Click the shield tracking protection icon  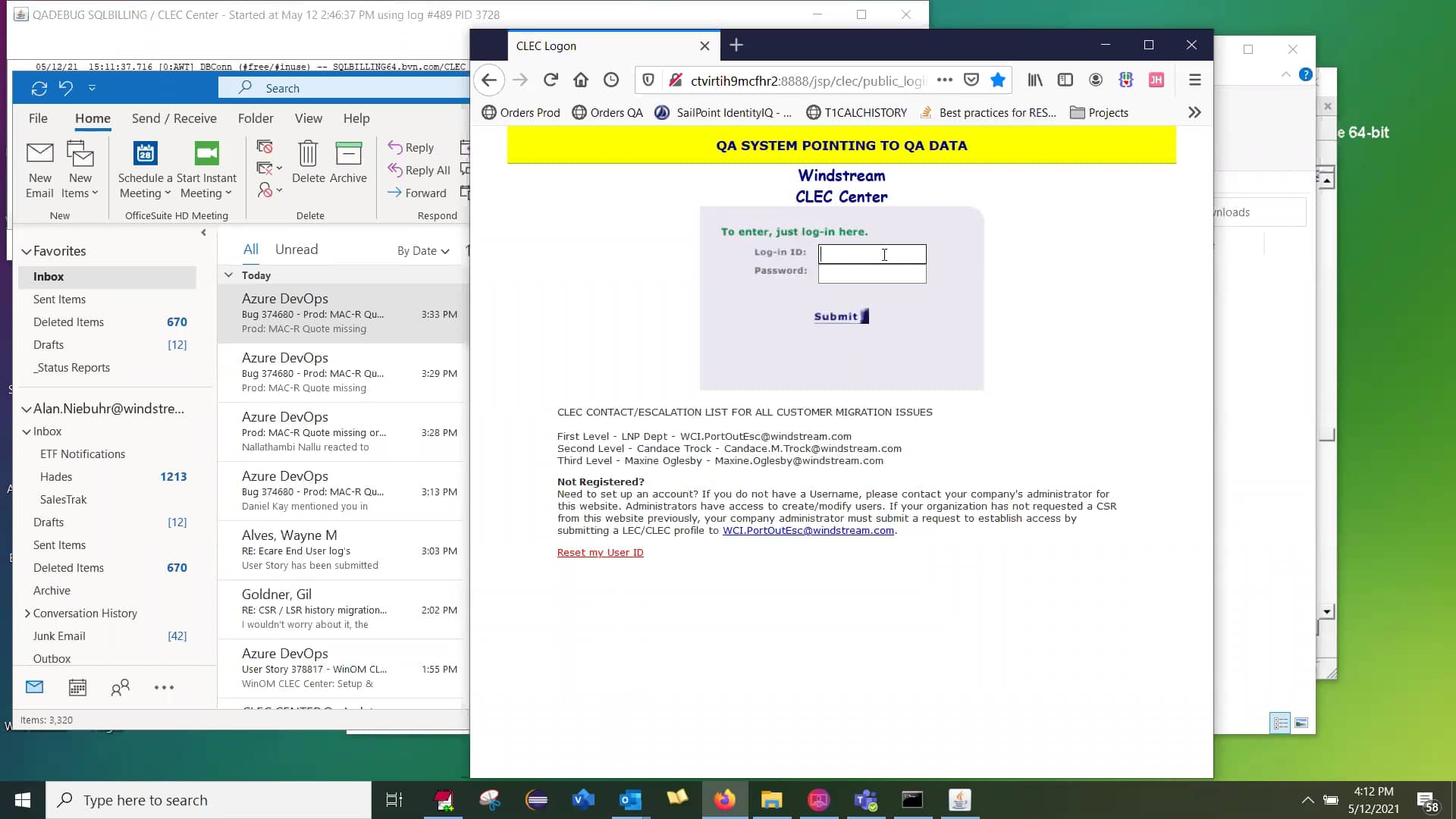(x=648, y=80)
